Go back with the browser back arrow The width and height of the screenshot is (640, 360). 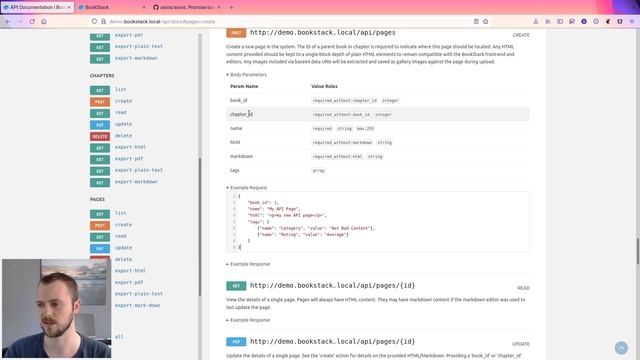[8, 21]
